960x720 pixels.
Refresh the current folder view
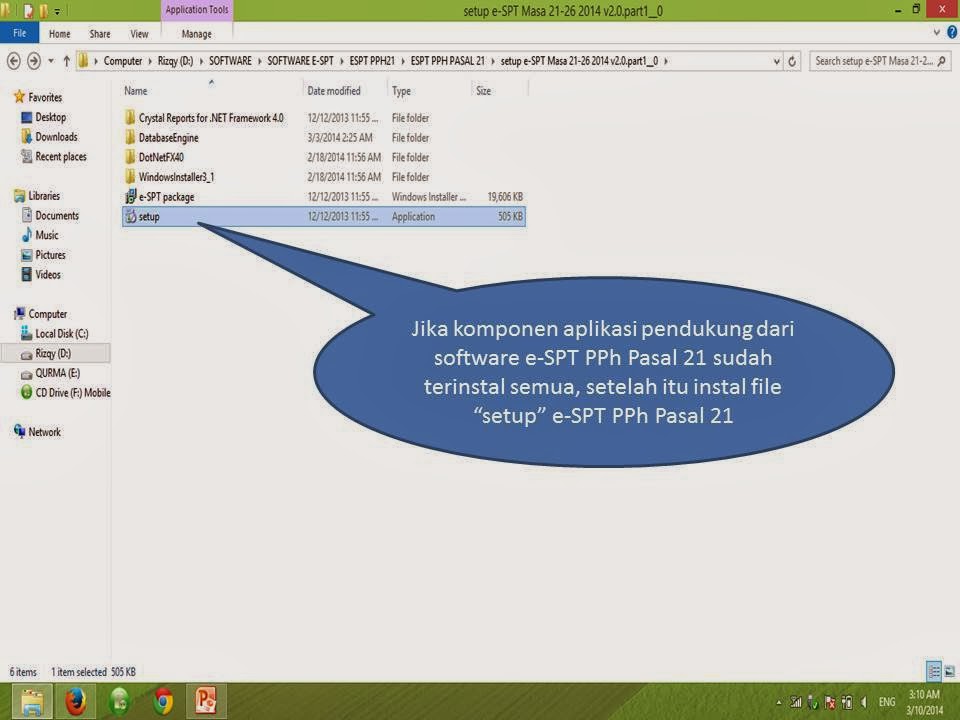(x=792, y=61)
